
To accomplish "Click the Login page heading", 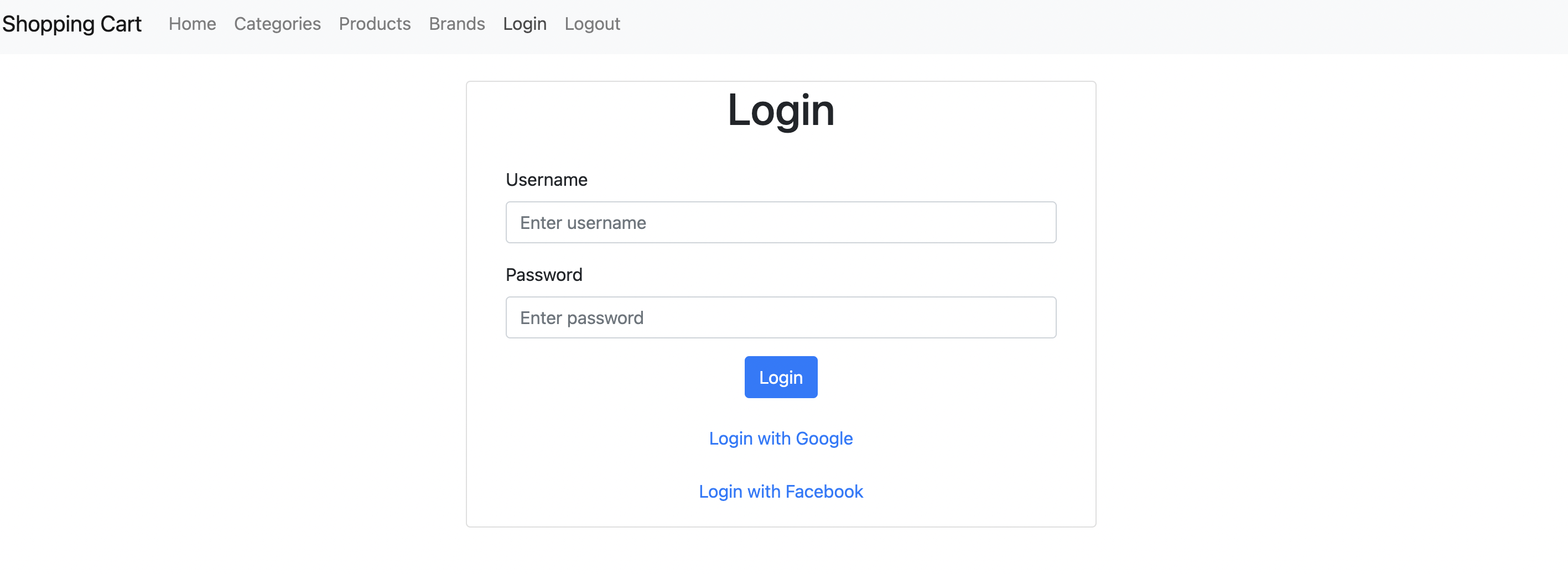I will tap(781, 111).
